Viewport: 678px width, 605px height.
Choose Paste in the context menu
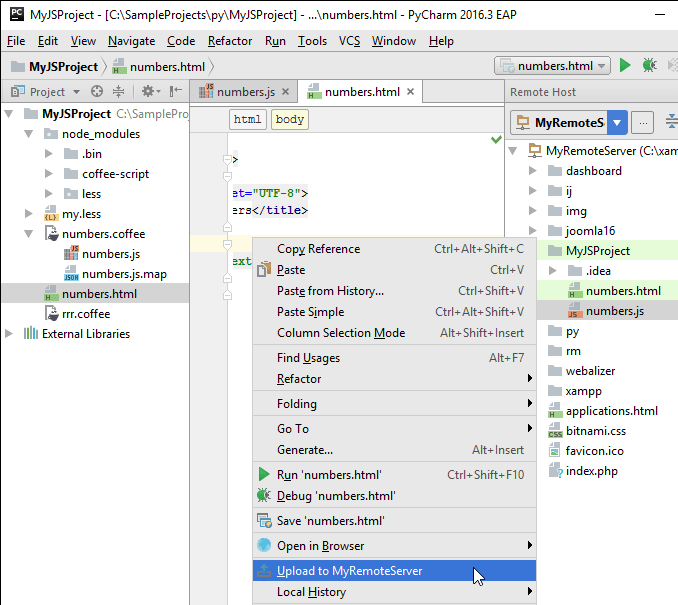click(x=394, y=270)
